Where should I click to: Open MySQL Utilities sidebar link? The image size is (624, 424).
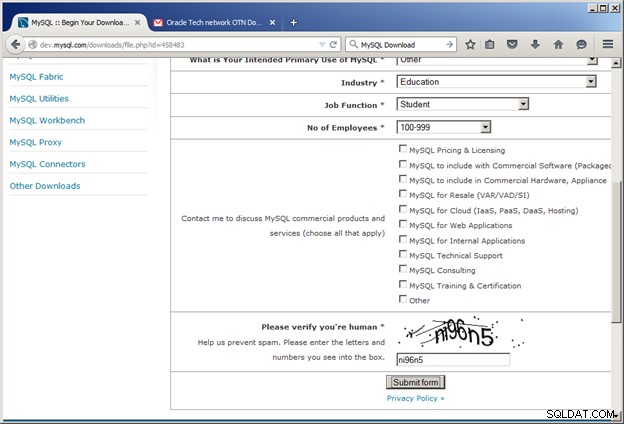tap(39, 99)
